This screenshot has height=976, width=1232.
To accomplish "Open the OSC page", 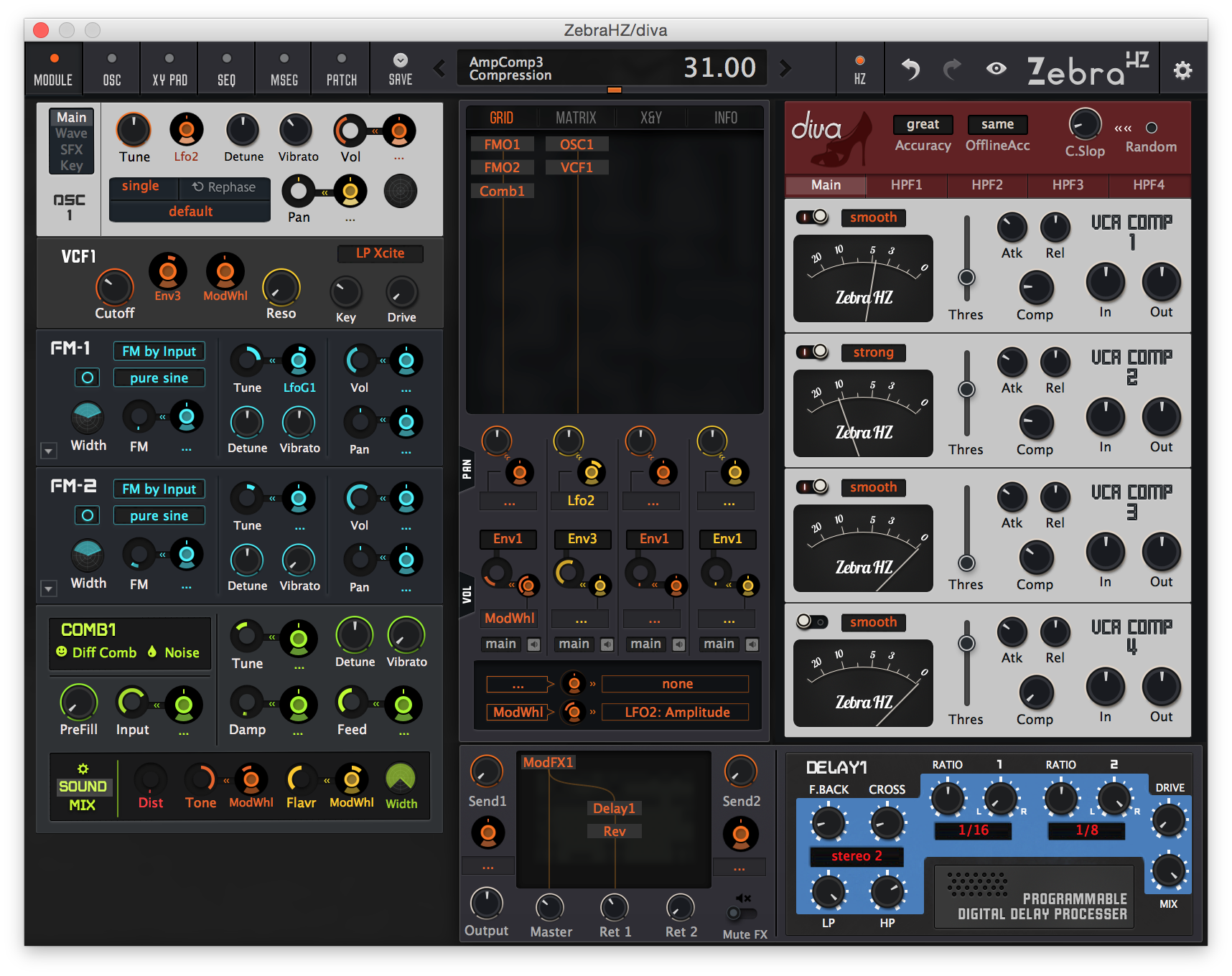I will [112, 69].
